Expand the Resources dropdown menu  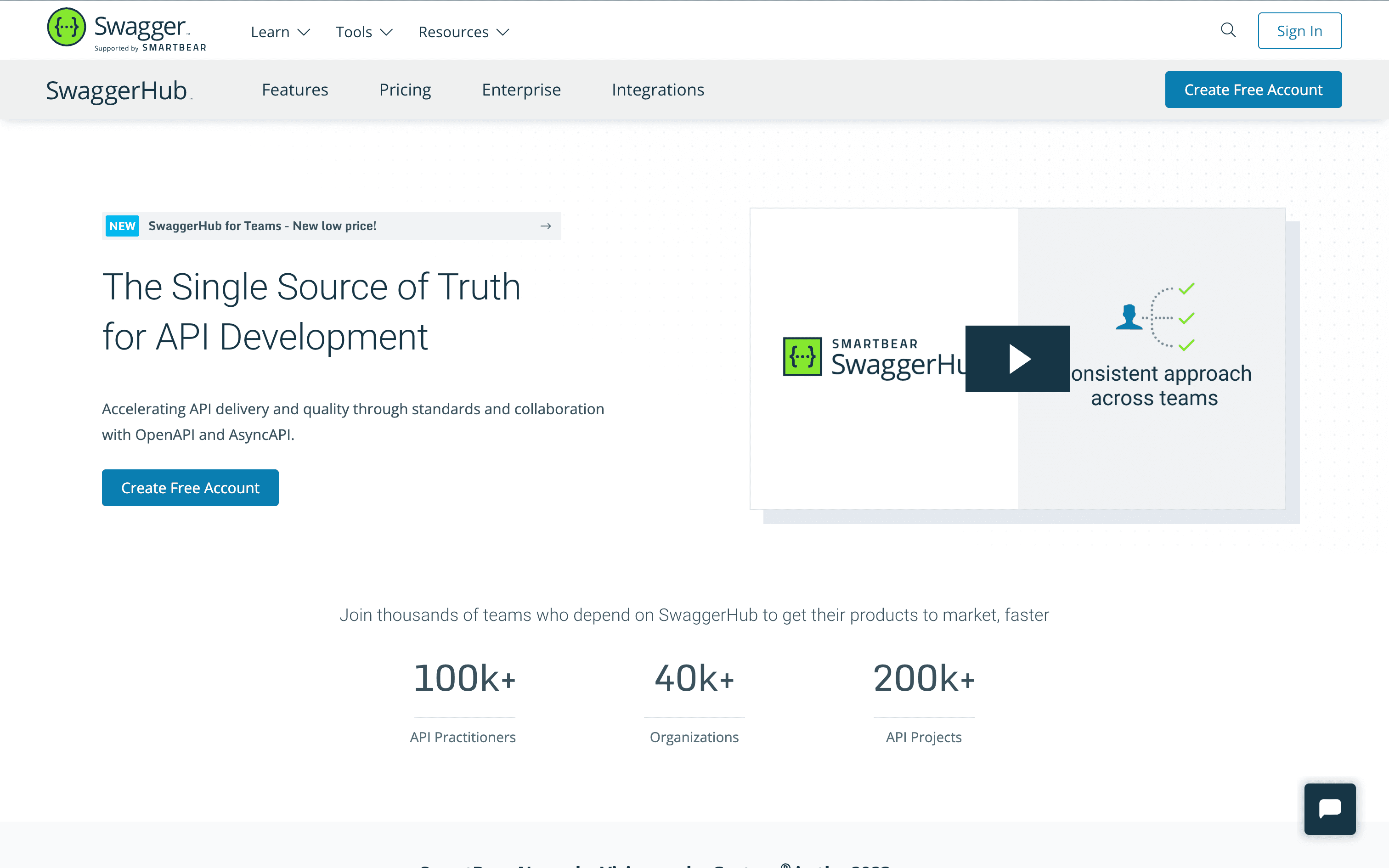(464, 32)
